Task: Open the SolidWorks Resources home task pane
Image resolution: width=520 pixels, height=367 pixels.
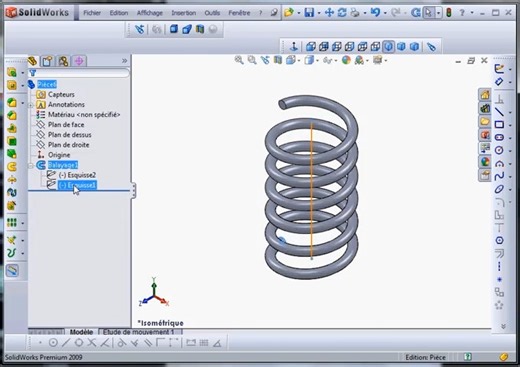Action: point(485,95)
